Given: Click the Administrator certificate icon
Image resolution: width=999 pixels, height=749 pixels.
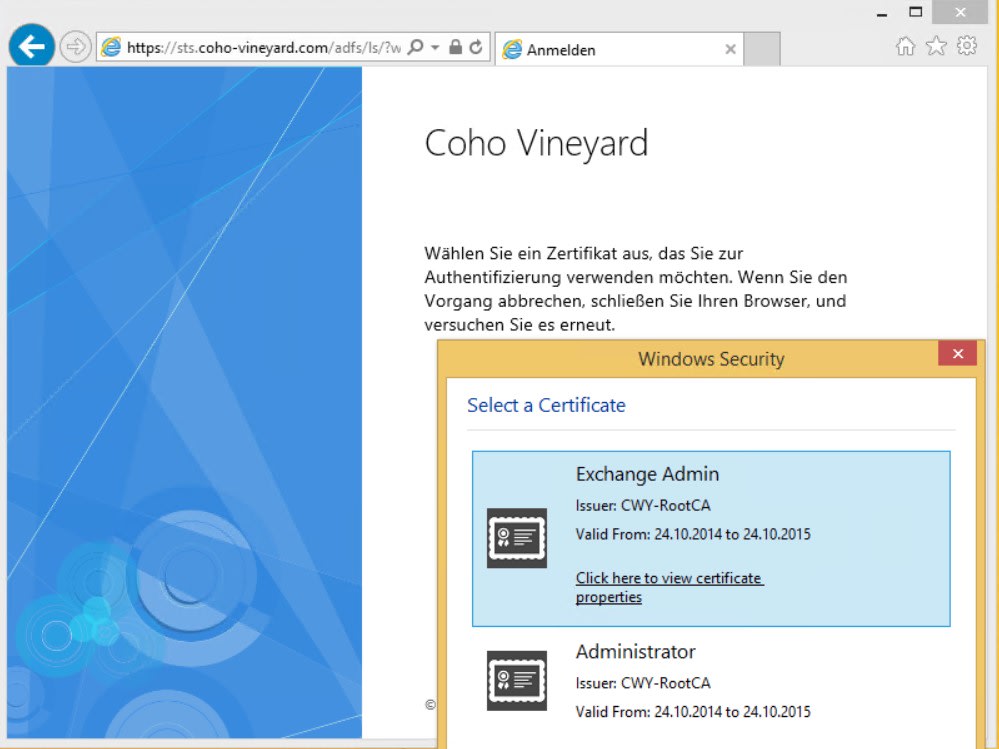Looking at the screenshot, I should click(516, 681).
